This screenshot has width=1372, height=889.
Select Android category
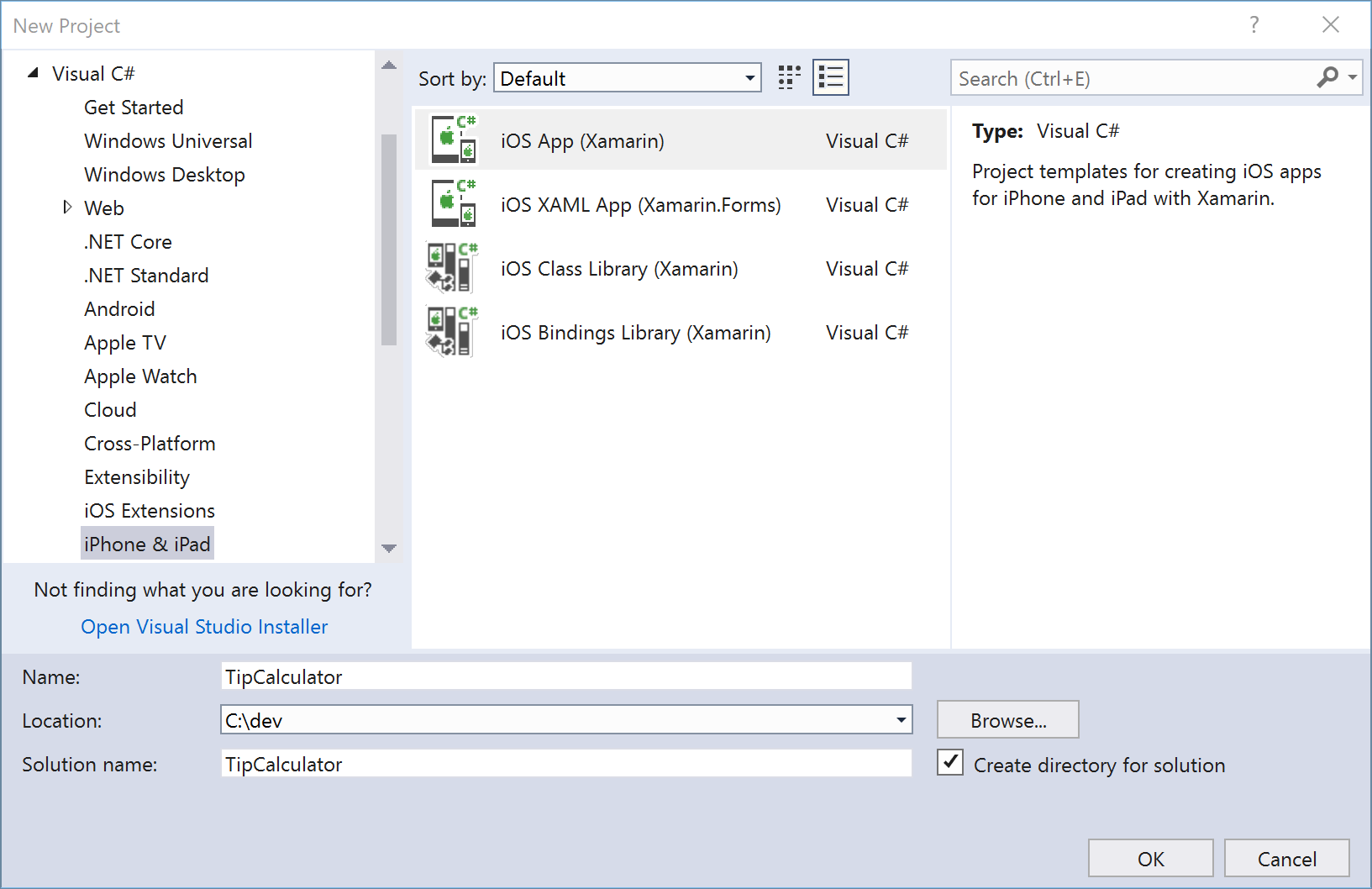point(119,309)
